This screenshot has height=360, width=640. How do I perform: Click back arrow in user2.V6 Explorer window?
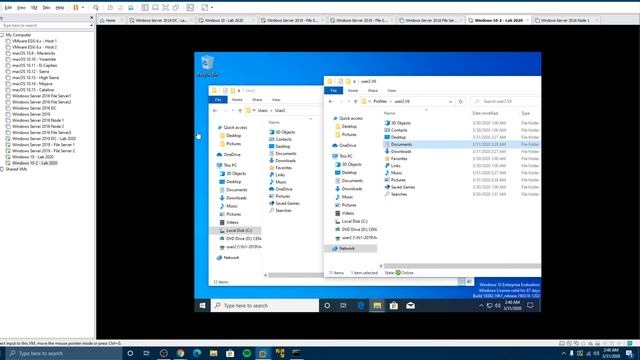pos(331,101)
